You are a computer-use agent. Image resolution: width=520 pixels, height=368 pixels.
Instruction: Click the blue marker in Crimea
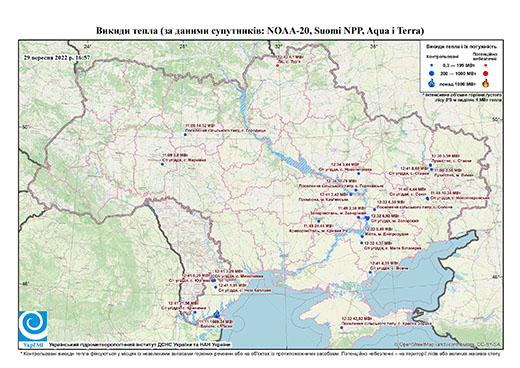click(x=341, y=328)
